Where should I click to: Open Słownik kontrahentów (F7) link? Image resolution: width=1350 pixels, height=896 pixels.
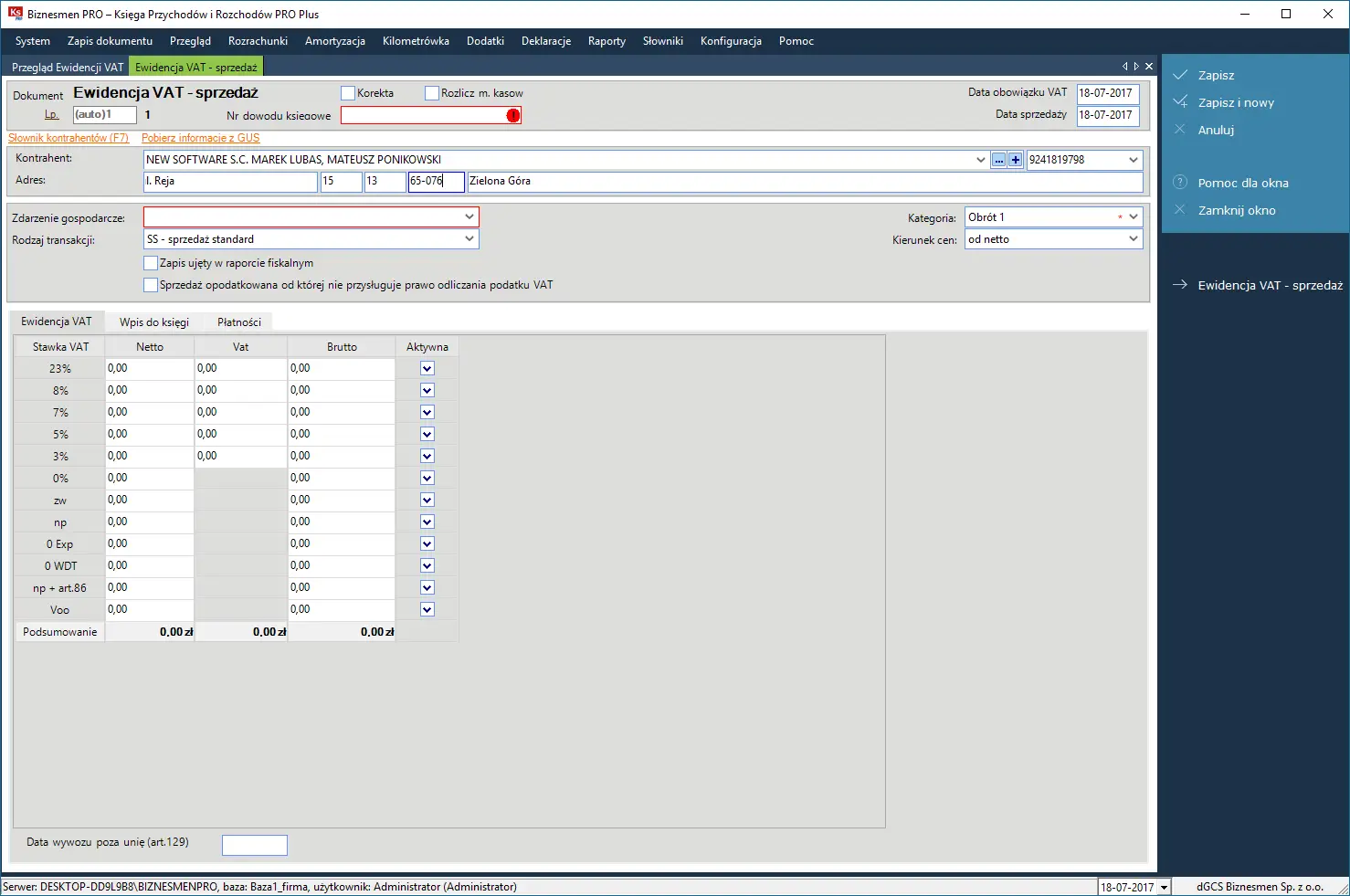69,138
